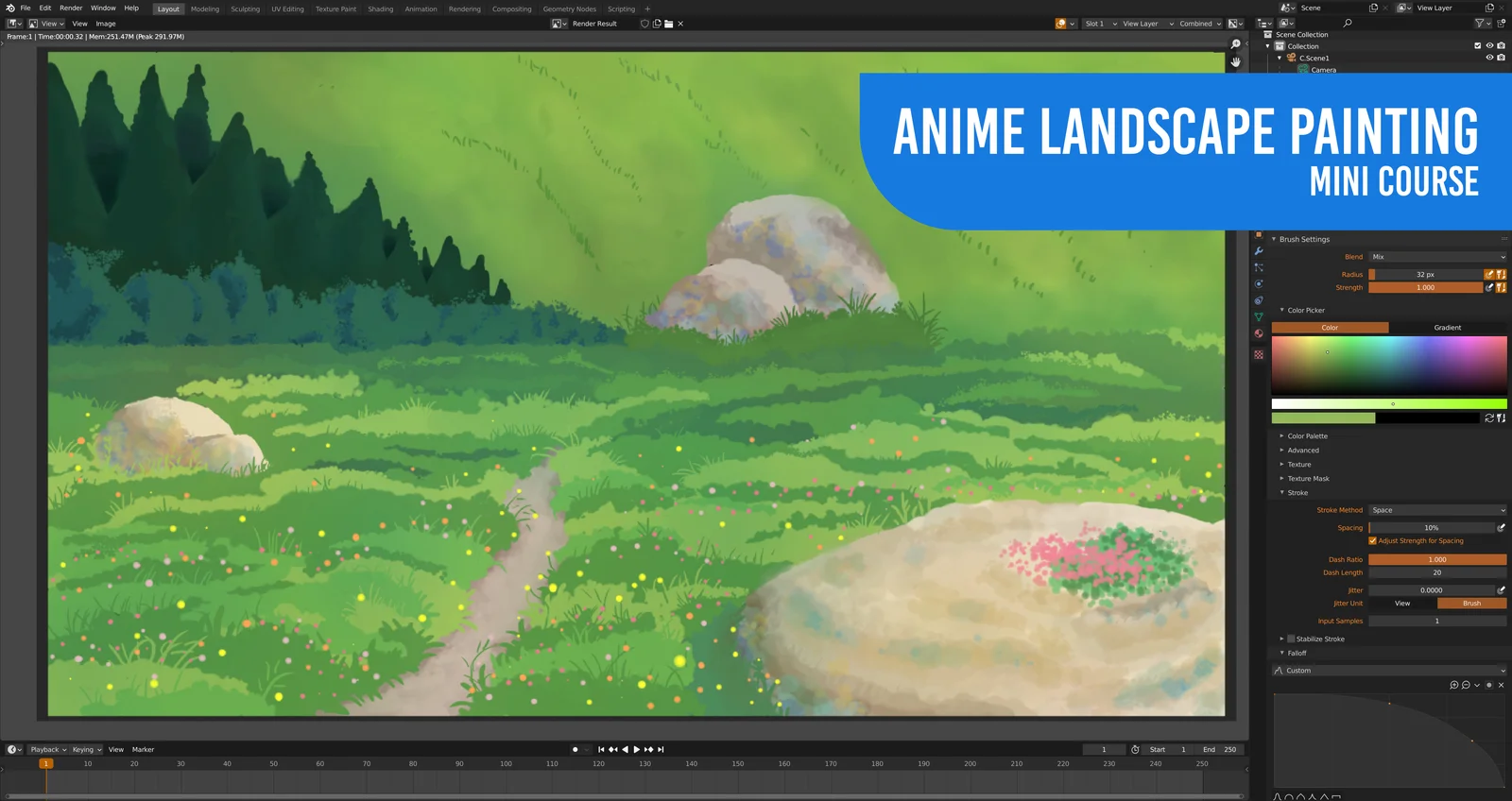Open the Render menu
The image size is (1512, 801).
pyautogui.click(x=71, y=9)
